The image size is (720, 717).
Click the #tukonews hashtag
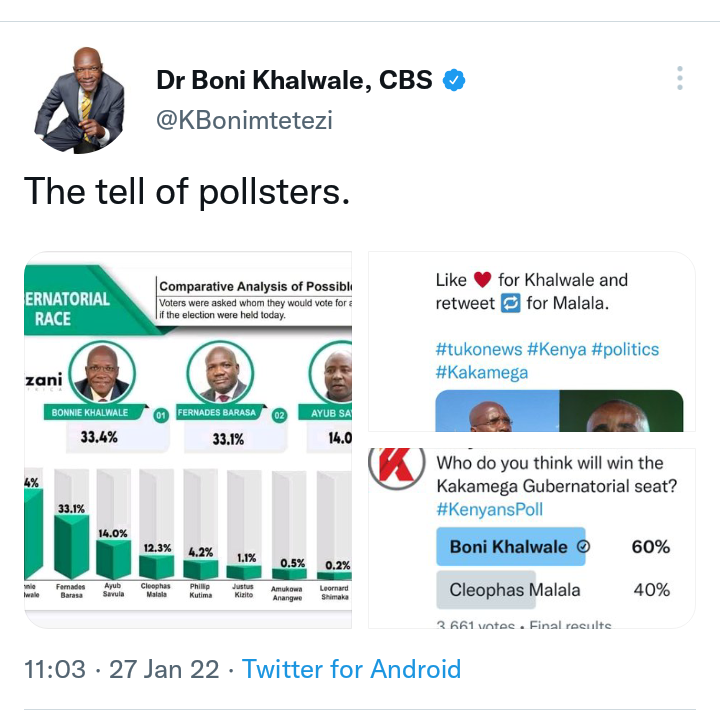[x=479, y=349]
